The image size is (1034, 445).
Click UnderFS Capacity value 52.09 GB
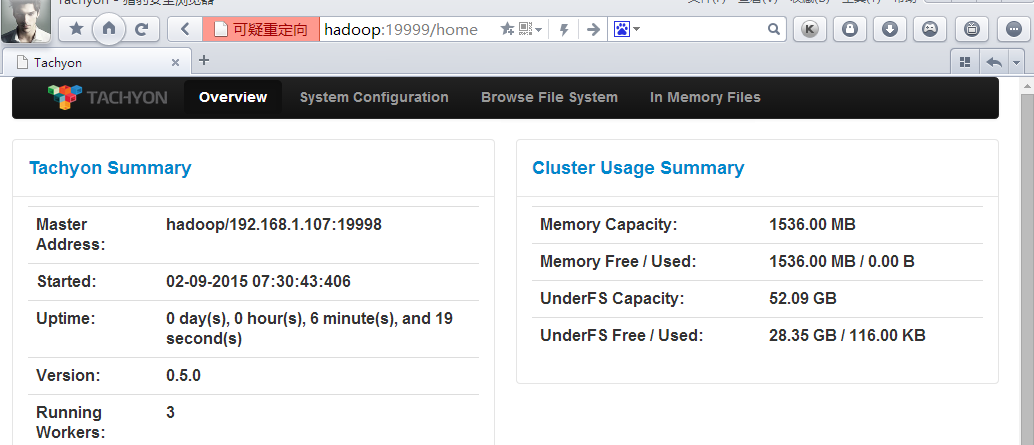pos(803,299)
